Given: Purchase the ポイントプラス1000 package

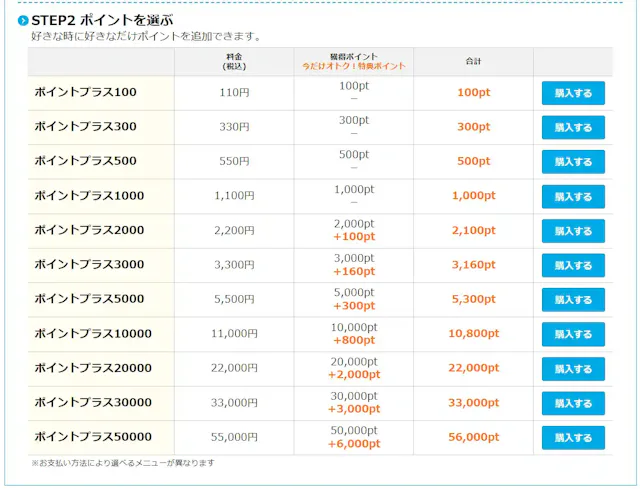Looking at the screenshot, I should [573, 196].
